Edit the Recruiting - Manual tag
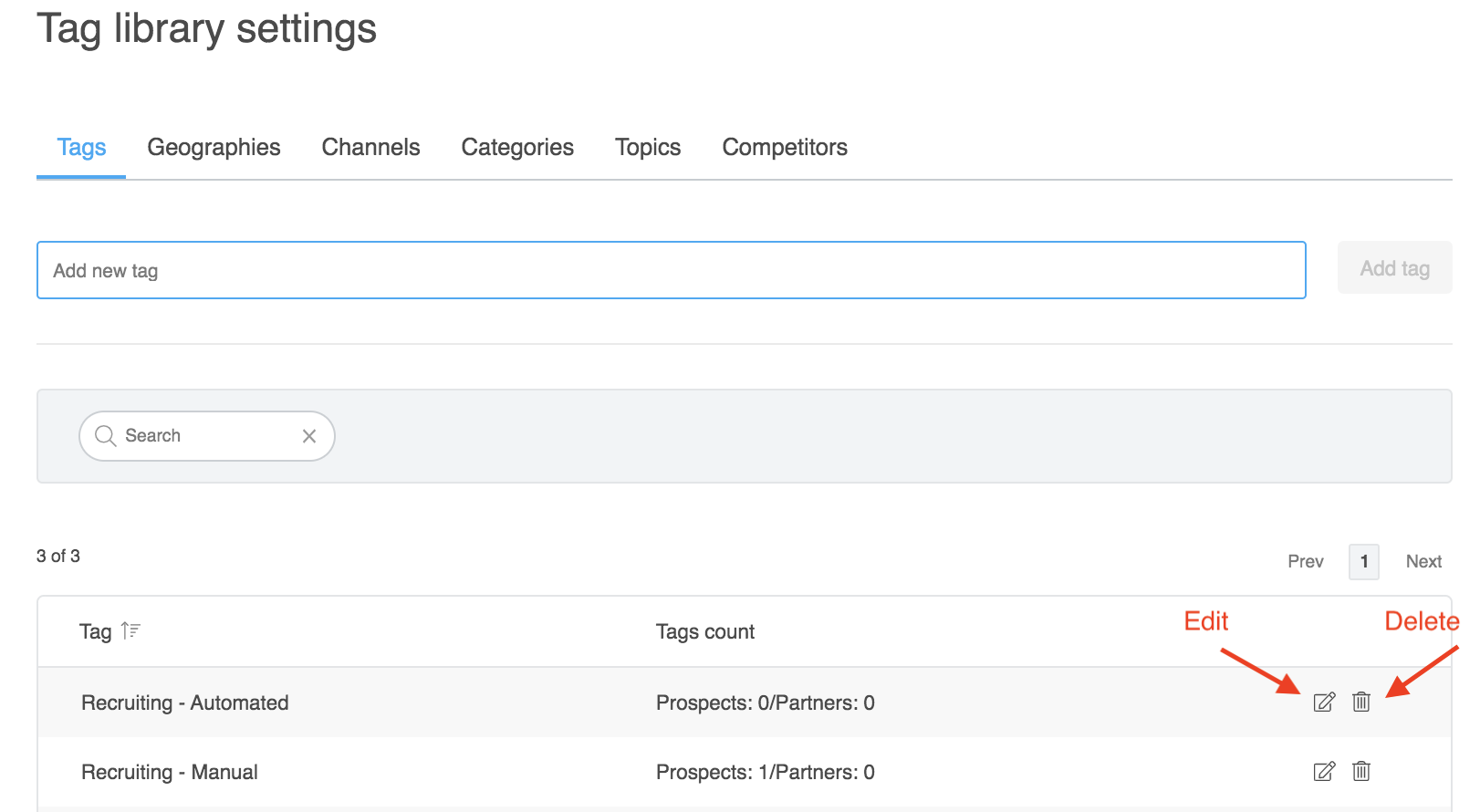Viewport: 1480px width, 812px height. [1324, 771]
